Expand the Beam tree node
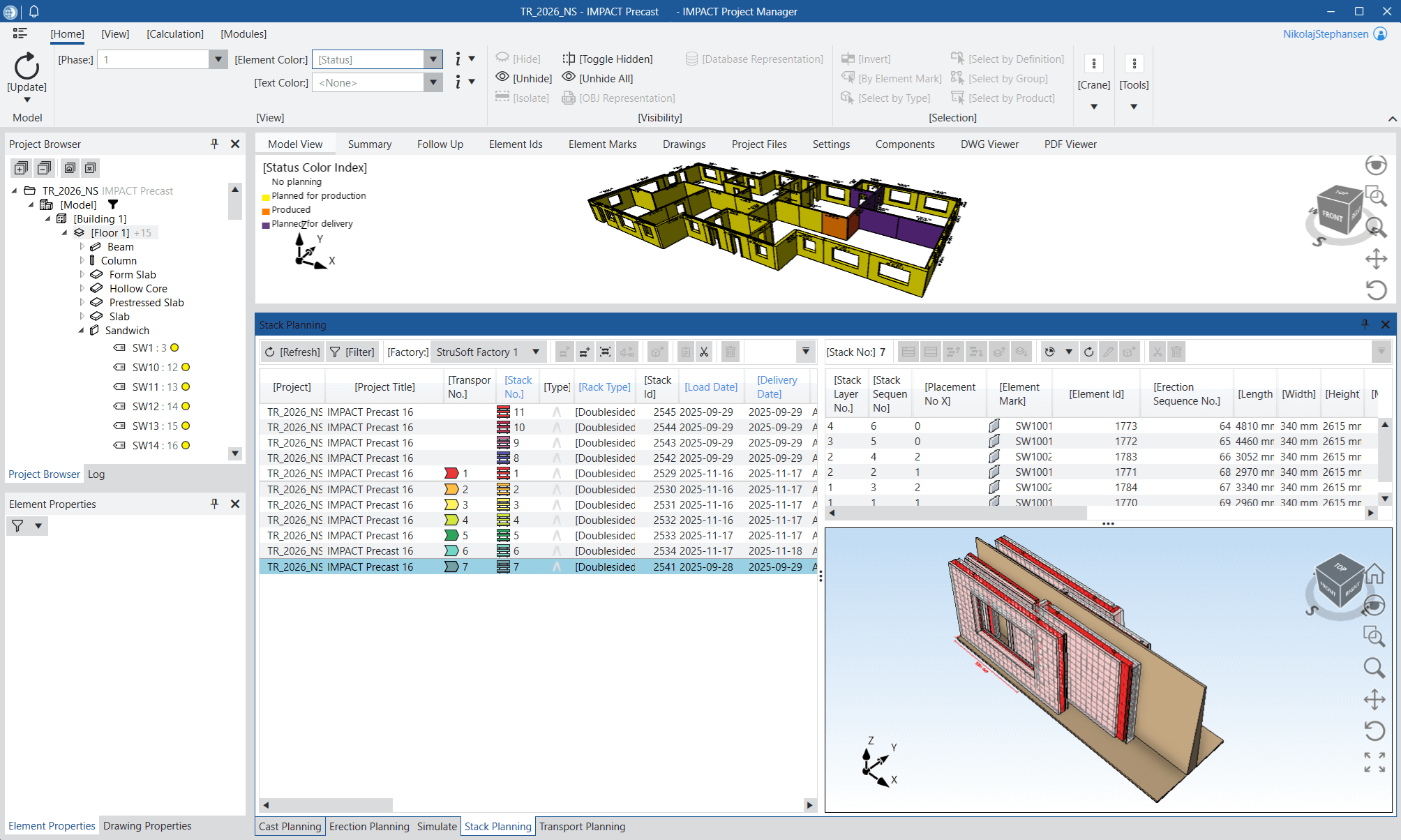The width and height of the screenshot is (1401, 840). 82,246
